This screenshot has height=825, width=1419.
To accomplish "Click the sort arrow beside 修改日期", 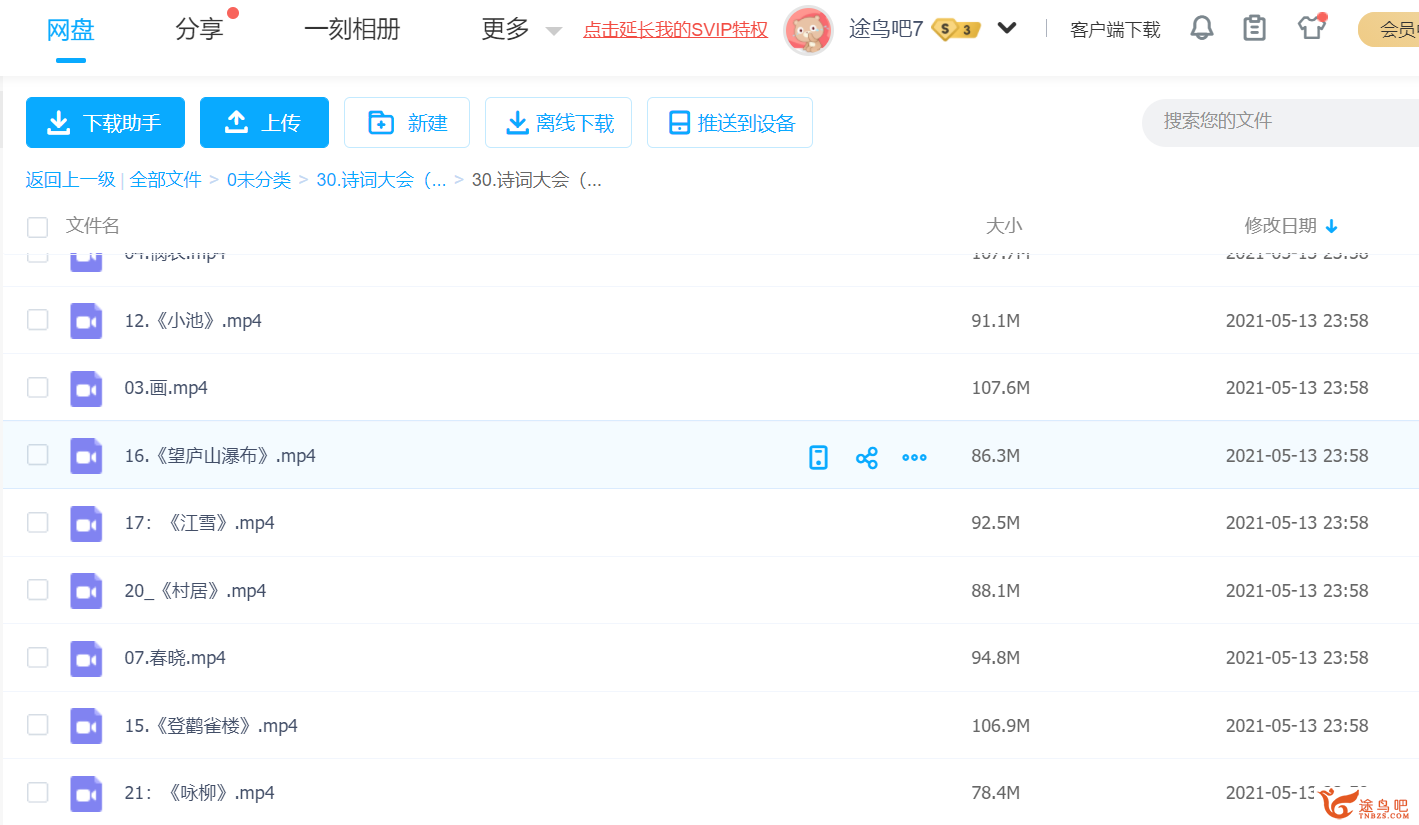I will pyautogui.click(x=1331, y=227).
